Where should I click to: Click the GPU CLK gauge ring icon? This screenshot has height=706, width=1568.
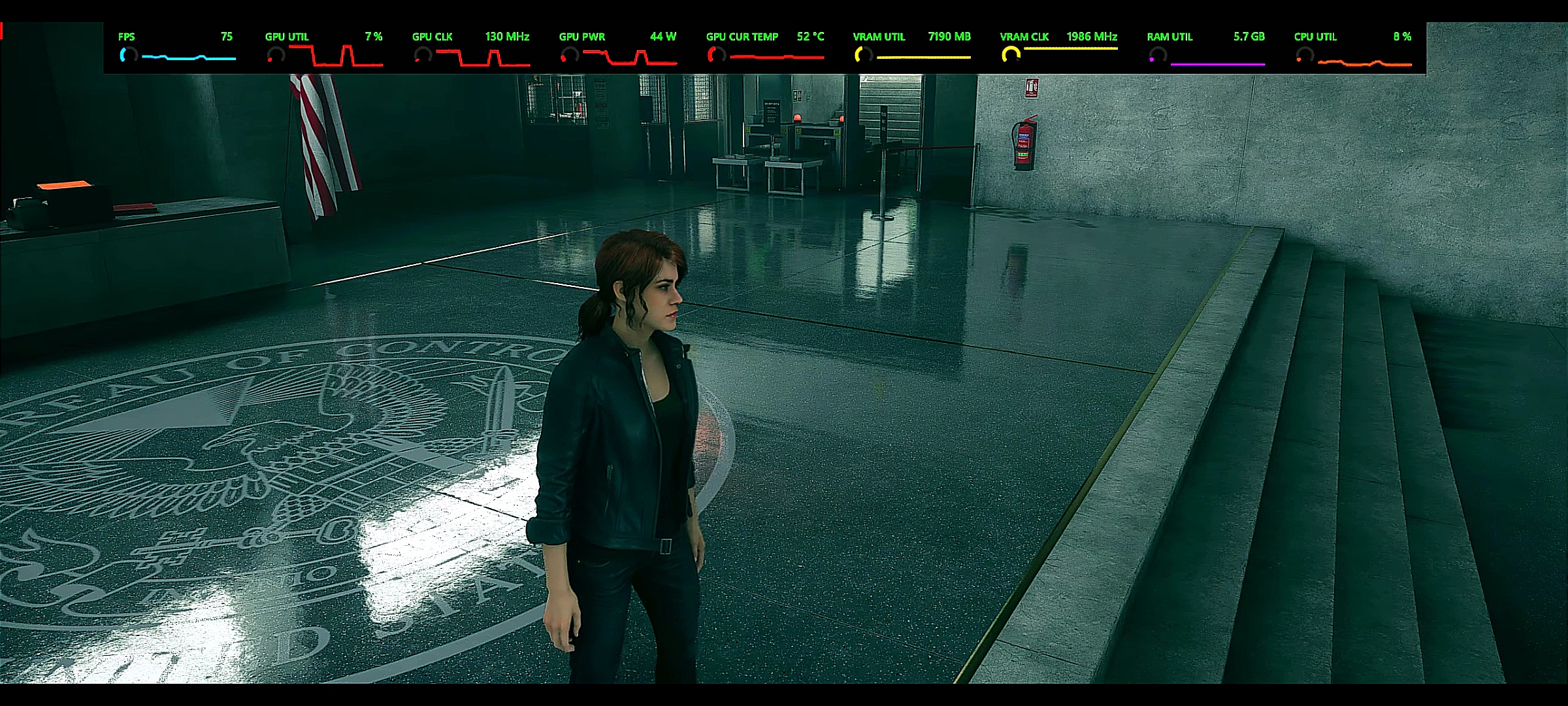pos(422,56)
